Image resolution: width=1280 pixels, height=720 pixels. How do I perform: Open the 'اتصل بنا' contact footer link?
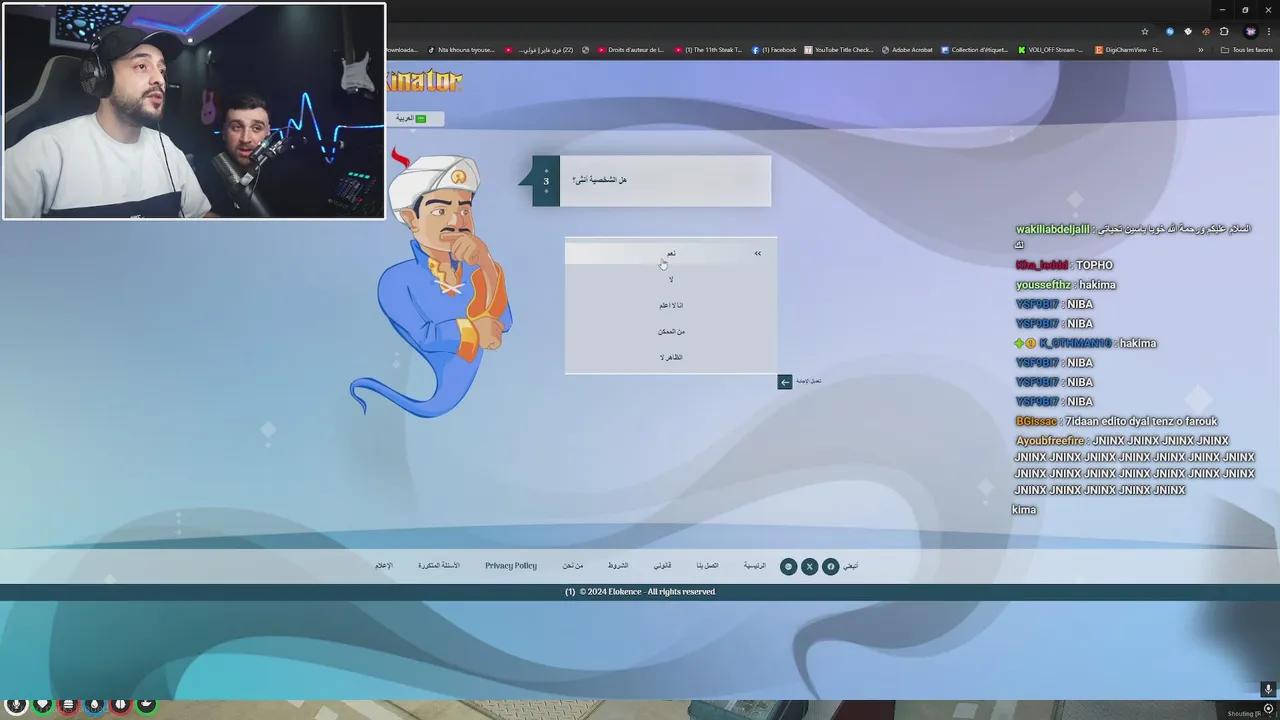pos(707,566)
